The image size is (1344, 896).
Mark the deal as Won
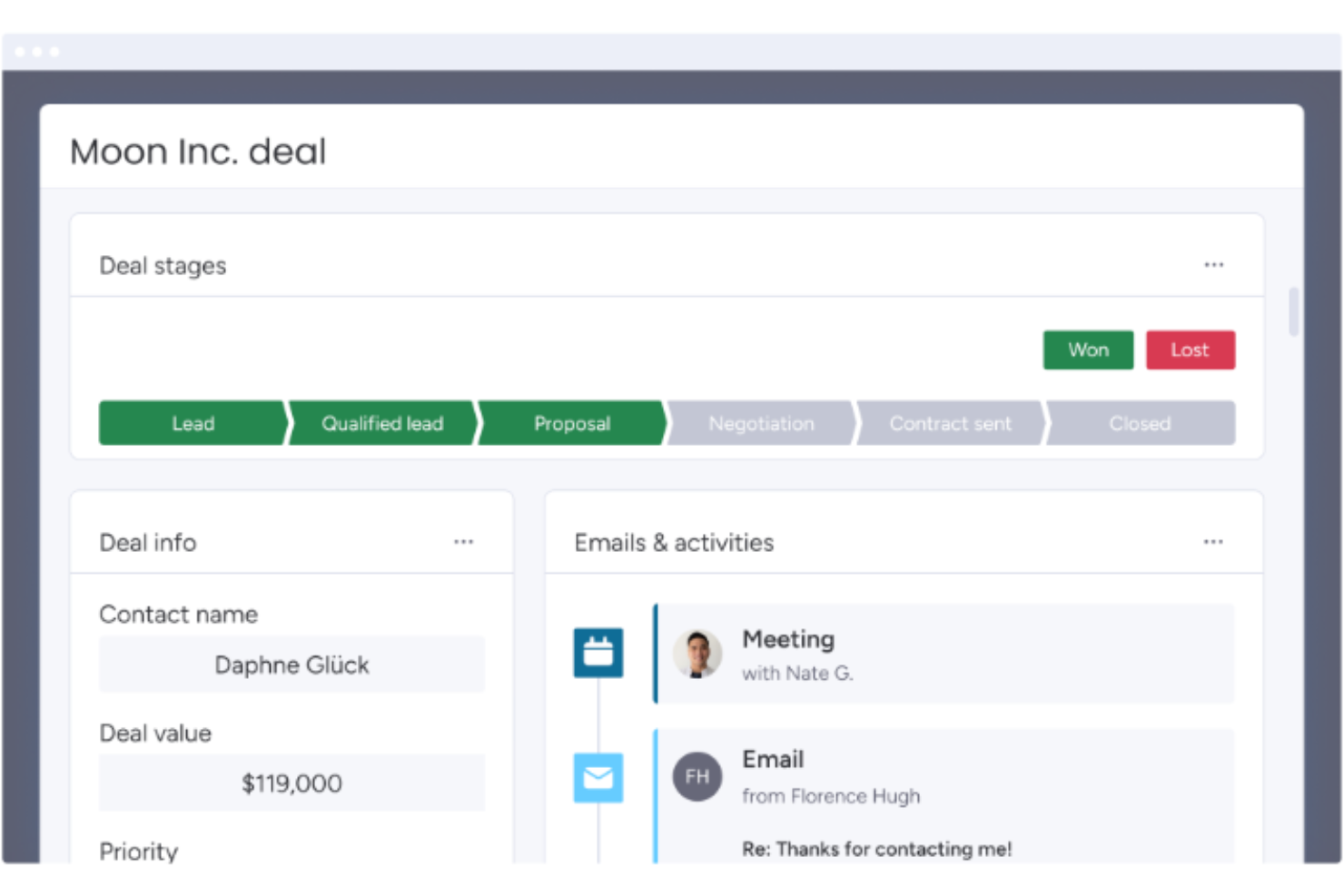[x=1088, y=350]
